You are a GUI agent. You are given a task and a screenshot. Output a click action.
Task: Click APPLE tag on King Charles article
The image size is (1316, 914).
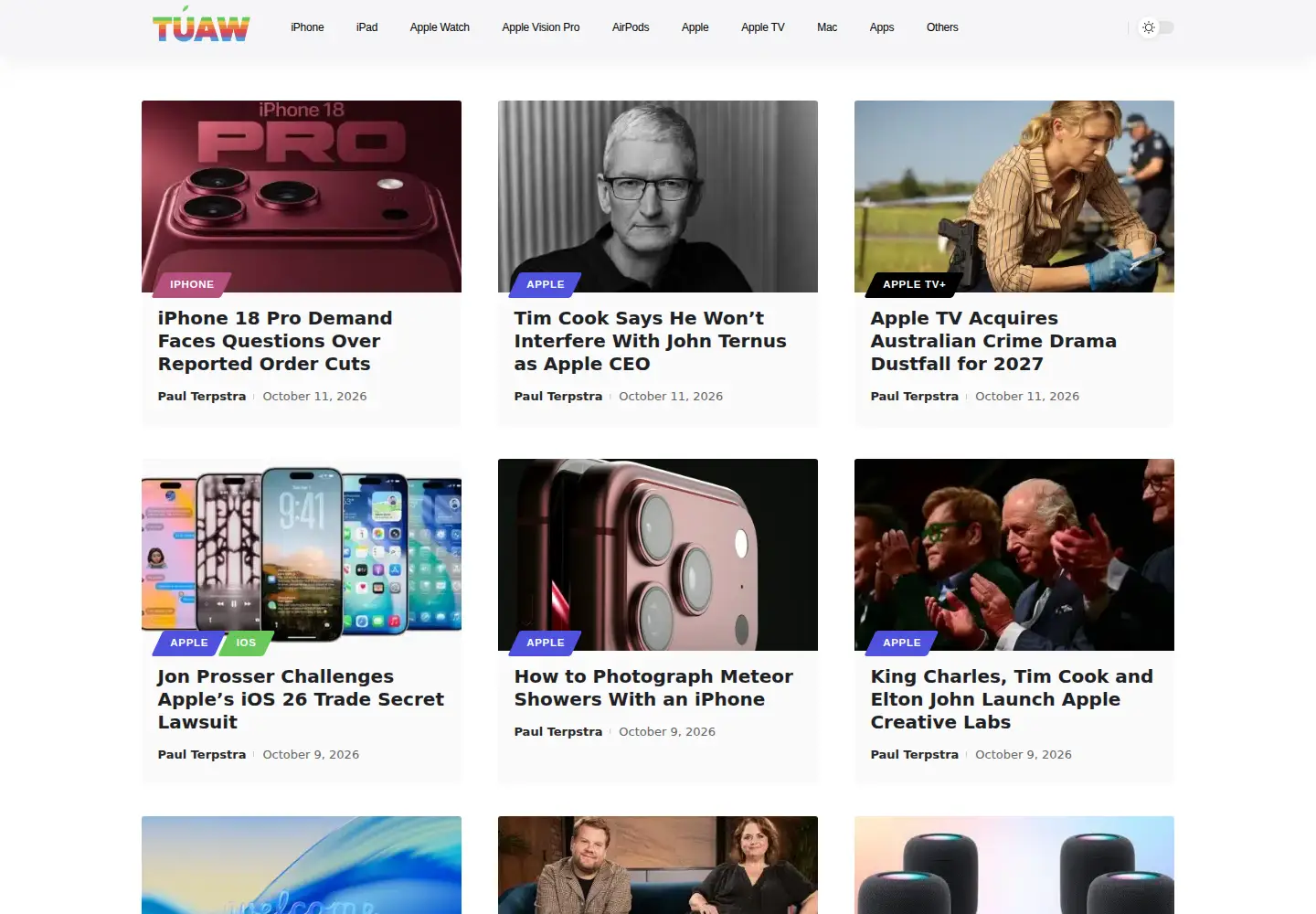coord(902,643)
